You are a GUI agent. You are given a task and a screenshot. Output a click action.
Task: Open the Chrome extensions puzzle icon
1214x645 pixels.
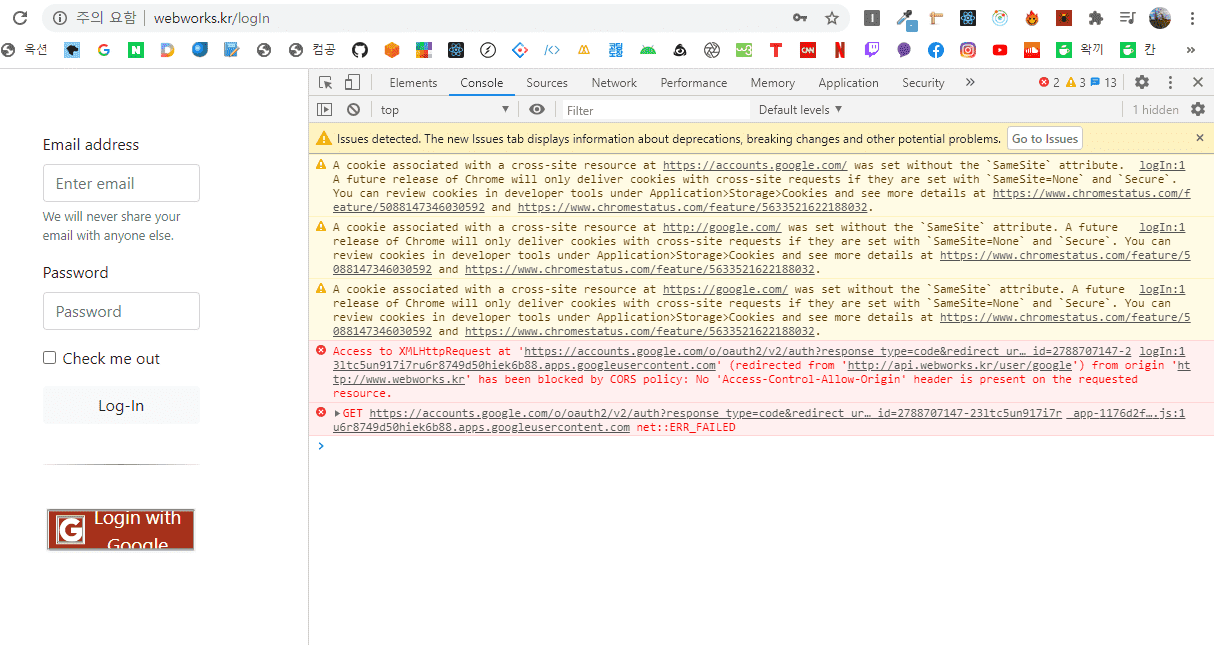pos(1096,18)
